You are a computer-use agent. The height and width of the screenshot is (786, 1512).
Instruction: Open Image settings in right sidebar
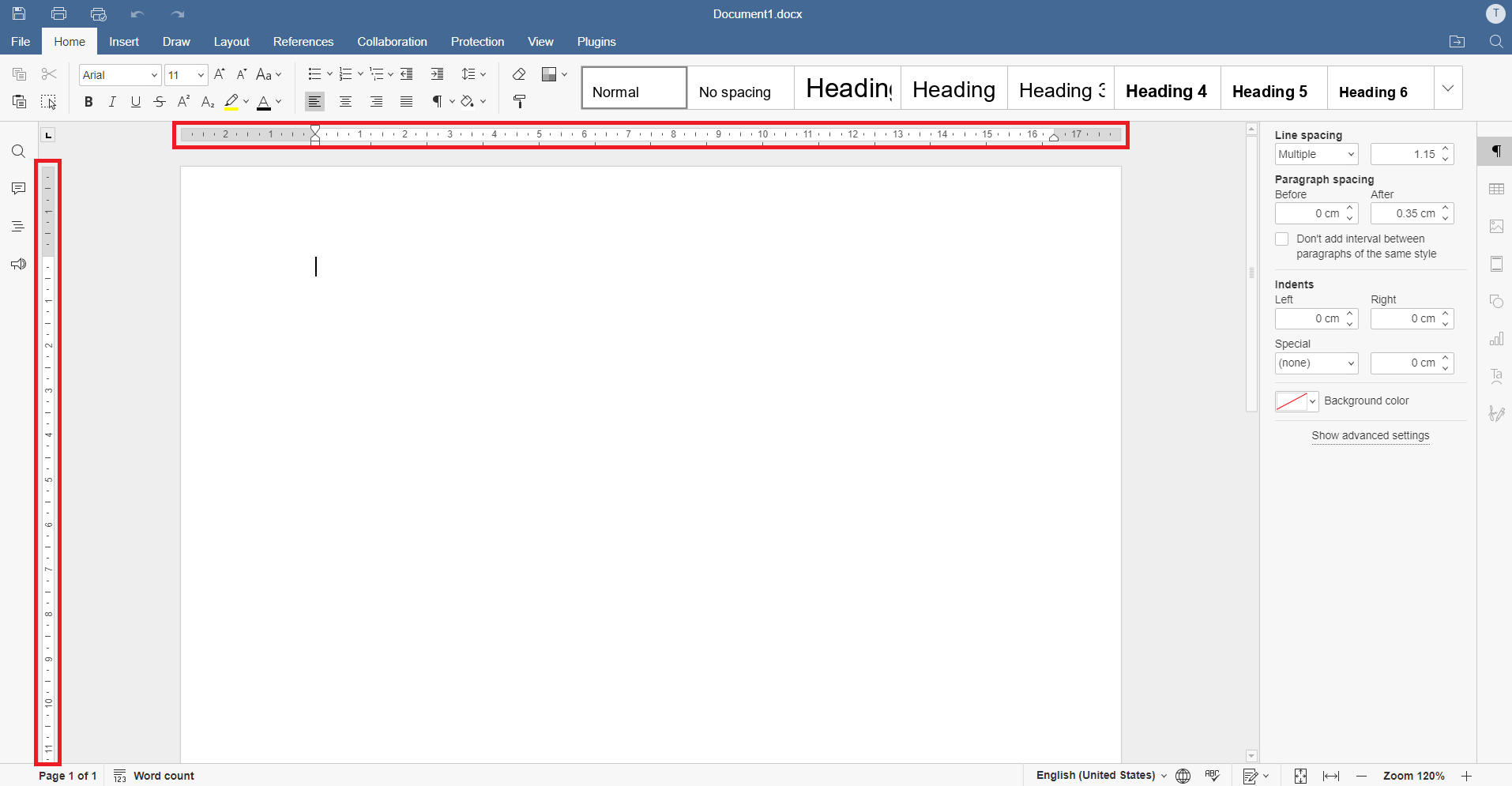pos(1497,227)
